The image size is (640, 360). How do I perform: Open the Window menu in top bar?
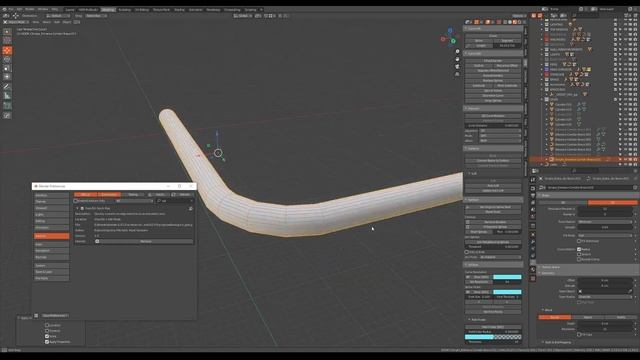[43, 9]
